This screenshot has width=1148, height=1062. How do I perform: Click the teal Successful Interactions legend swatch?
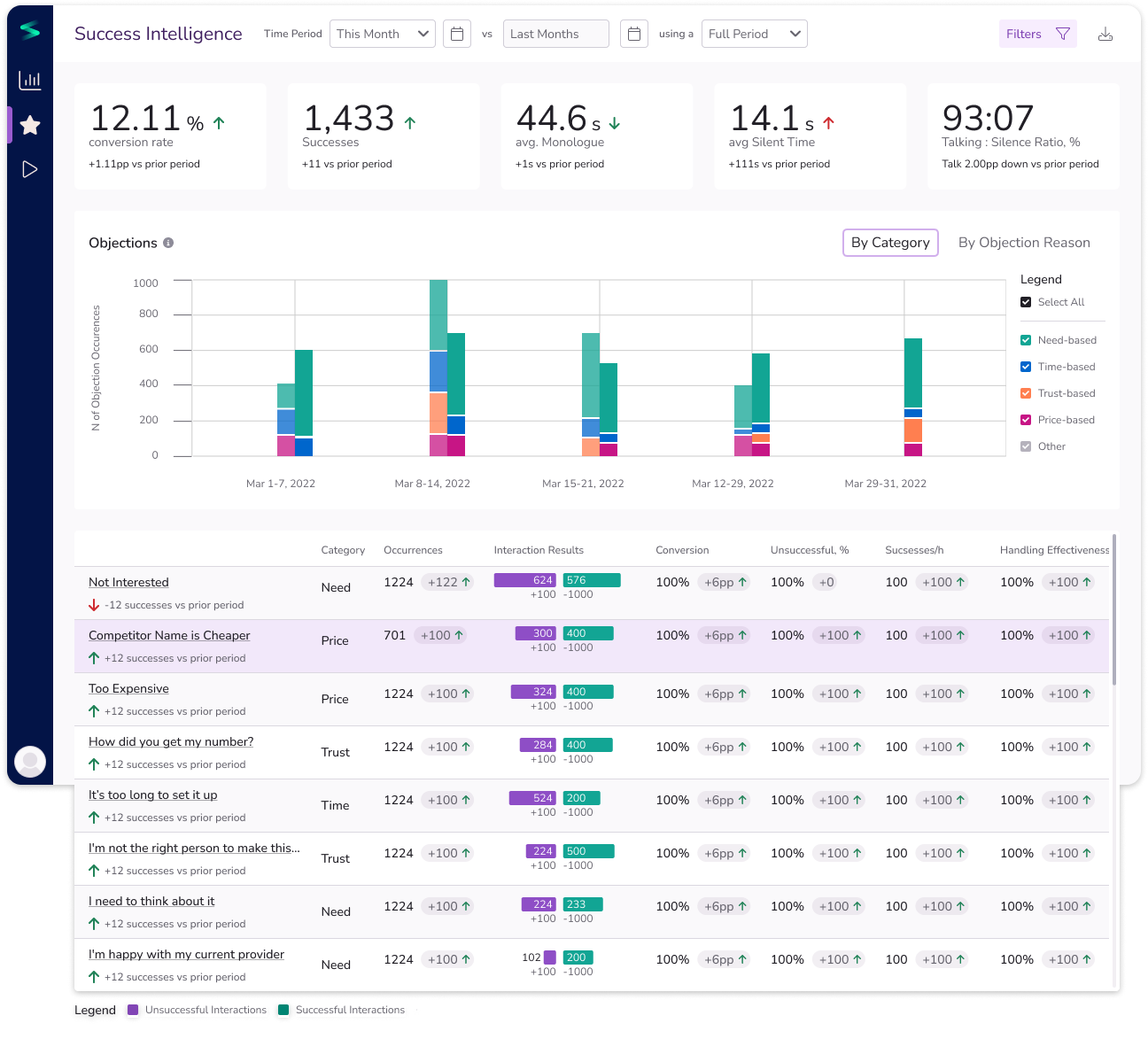point(283,1010)
